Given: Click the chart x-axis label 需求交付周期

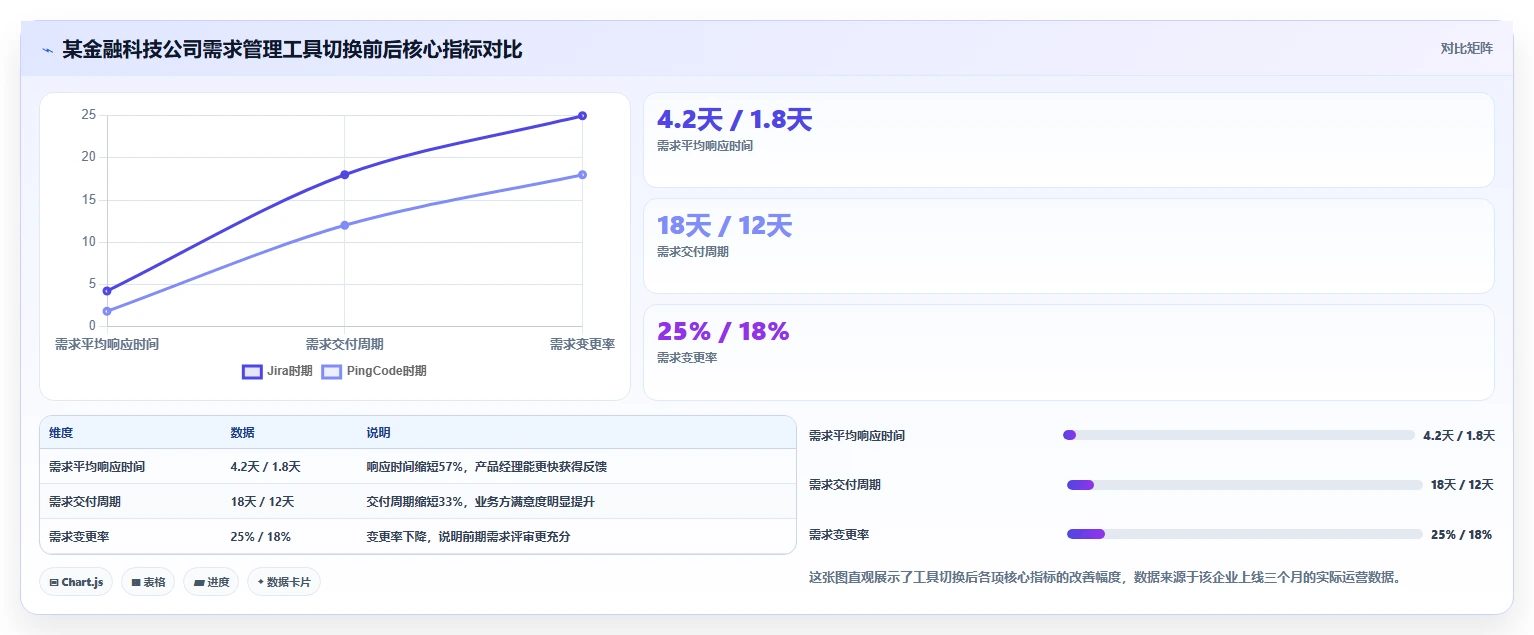Looking at the screenshot, I should click(345, 344).
